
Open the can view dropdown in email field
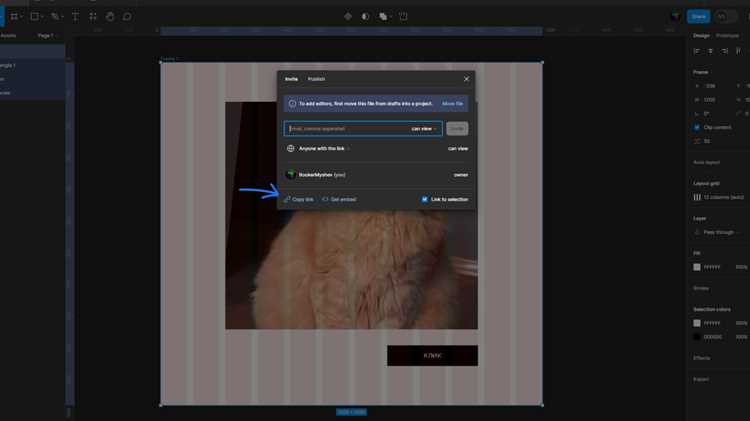tap(424, 129)
